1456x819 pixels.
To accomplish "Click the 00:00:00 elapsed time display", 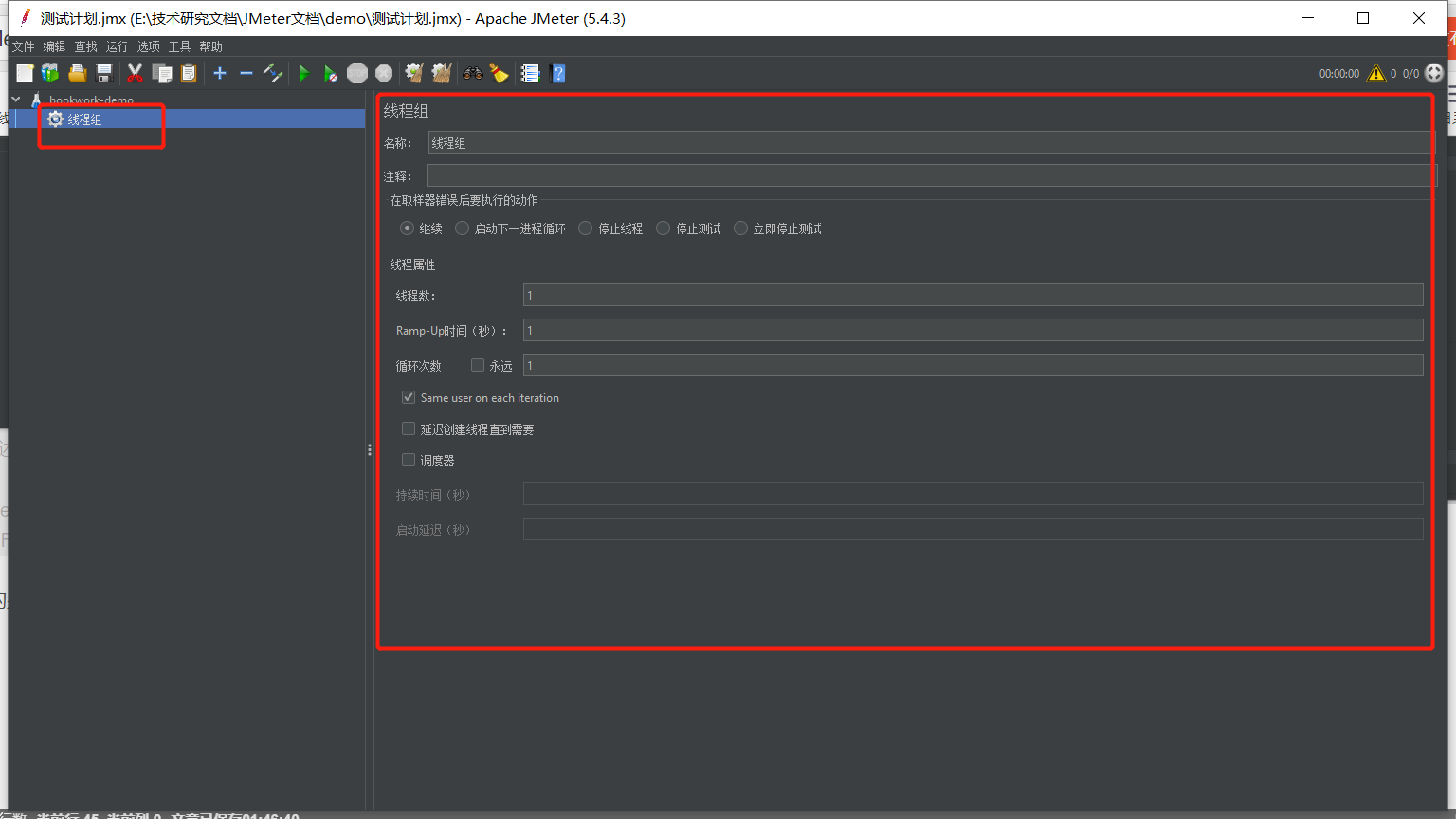I will tap(1339, 73).
